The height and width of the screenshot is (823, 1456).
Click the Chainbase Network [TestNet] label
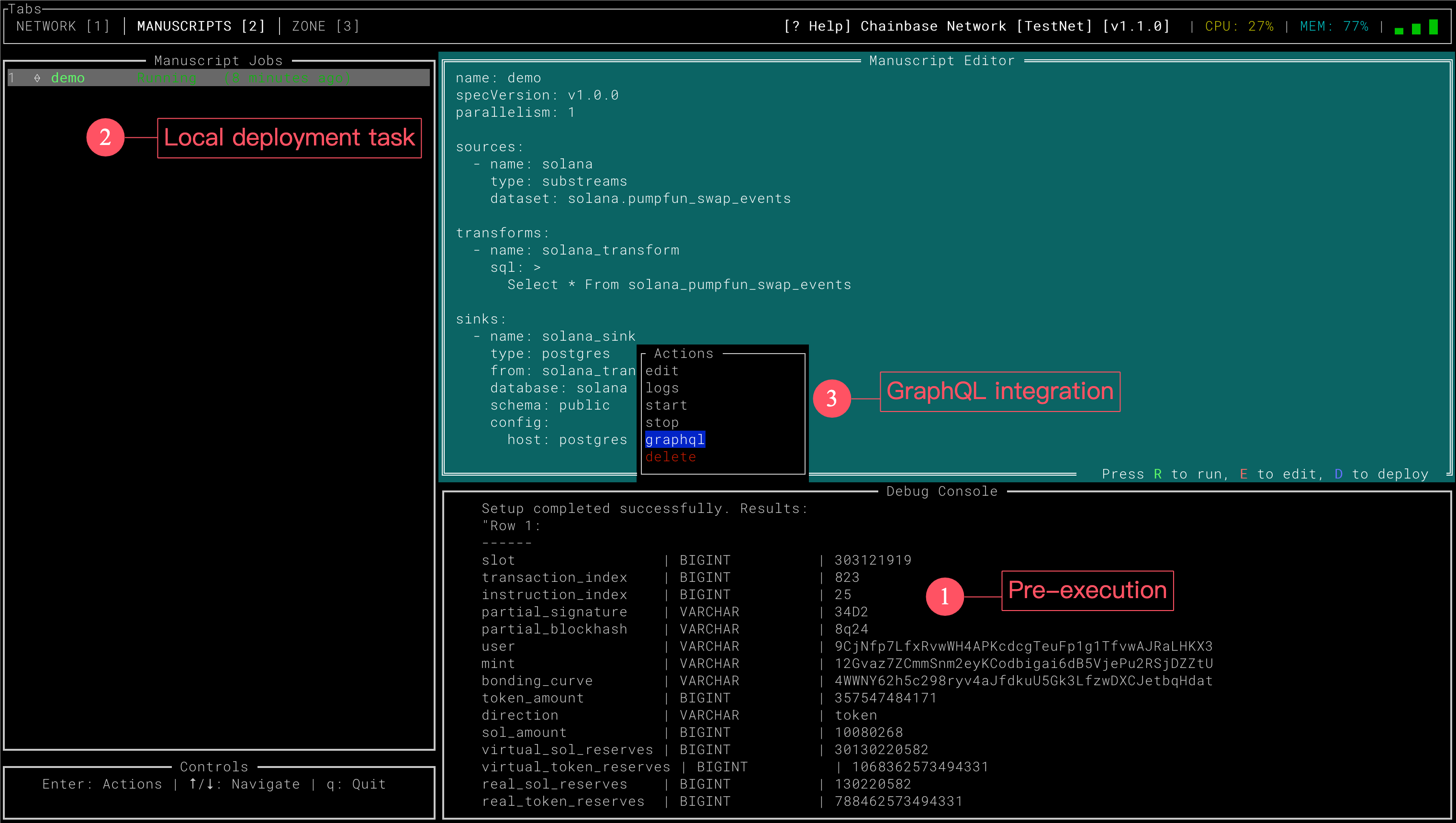(976, 26)
